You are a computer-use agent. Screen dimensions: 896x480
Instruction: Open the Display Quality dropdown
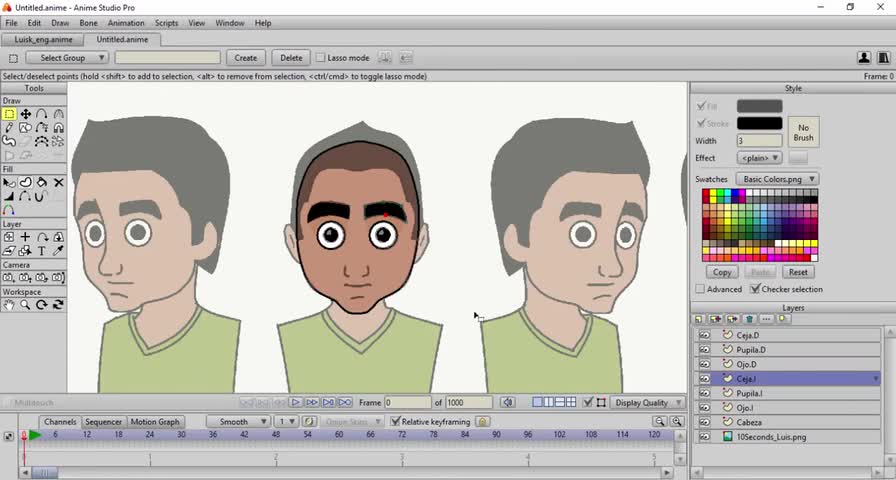point(646,403)
